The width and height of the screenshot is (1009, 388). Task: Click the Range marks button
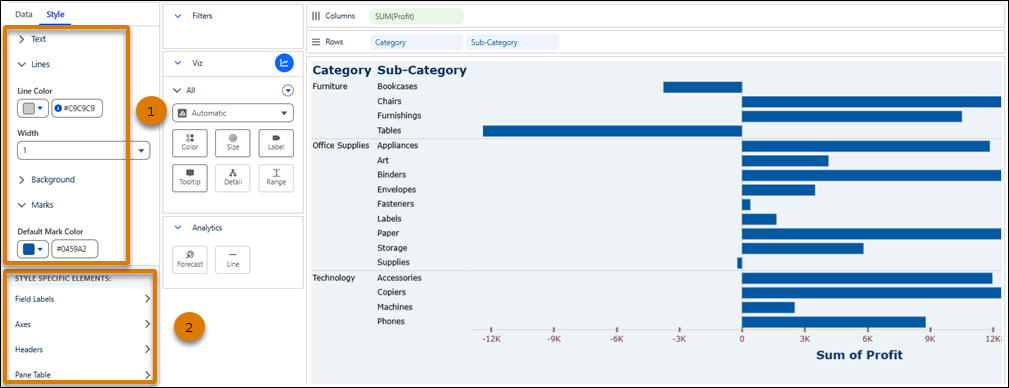pyautogui.click(x=276, y=178)
